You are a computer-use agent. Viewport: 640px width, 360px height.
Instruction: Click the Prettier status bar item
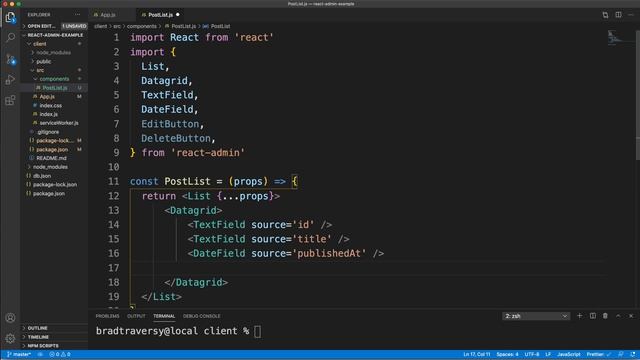pyautogui.click(x=599, y=354)
